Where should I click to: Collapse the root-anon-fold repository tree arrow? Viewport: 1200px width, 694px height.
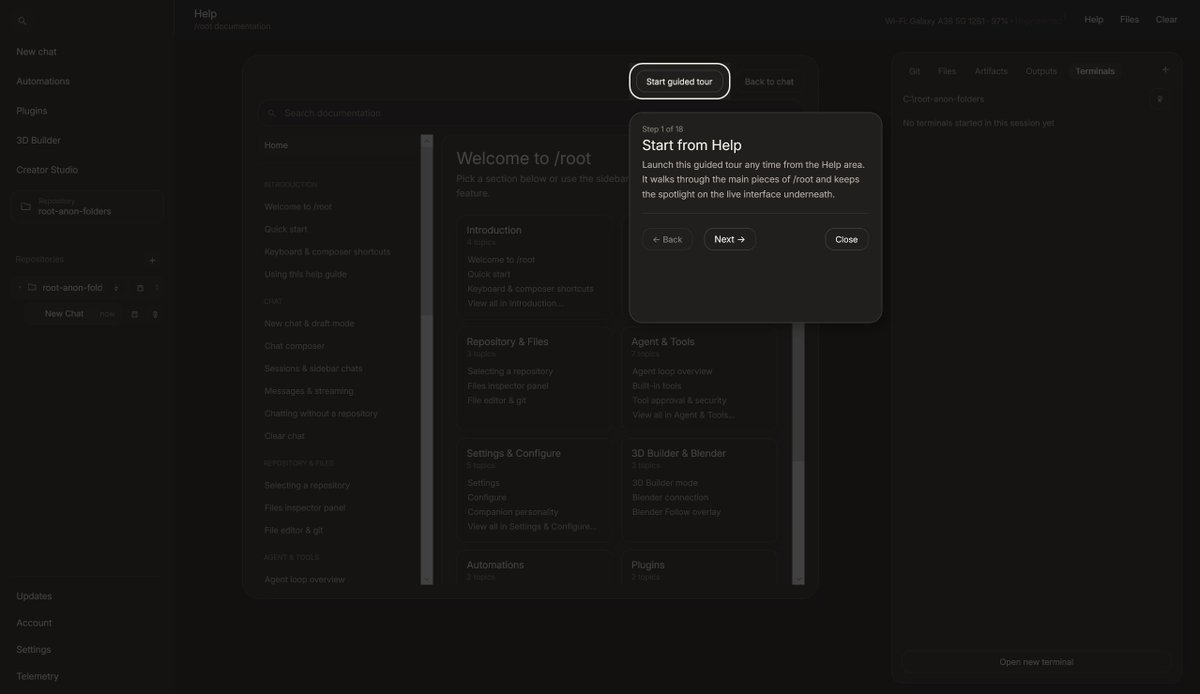(x=20, y=288)
